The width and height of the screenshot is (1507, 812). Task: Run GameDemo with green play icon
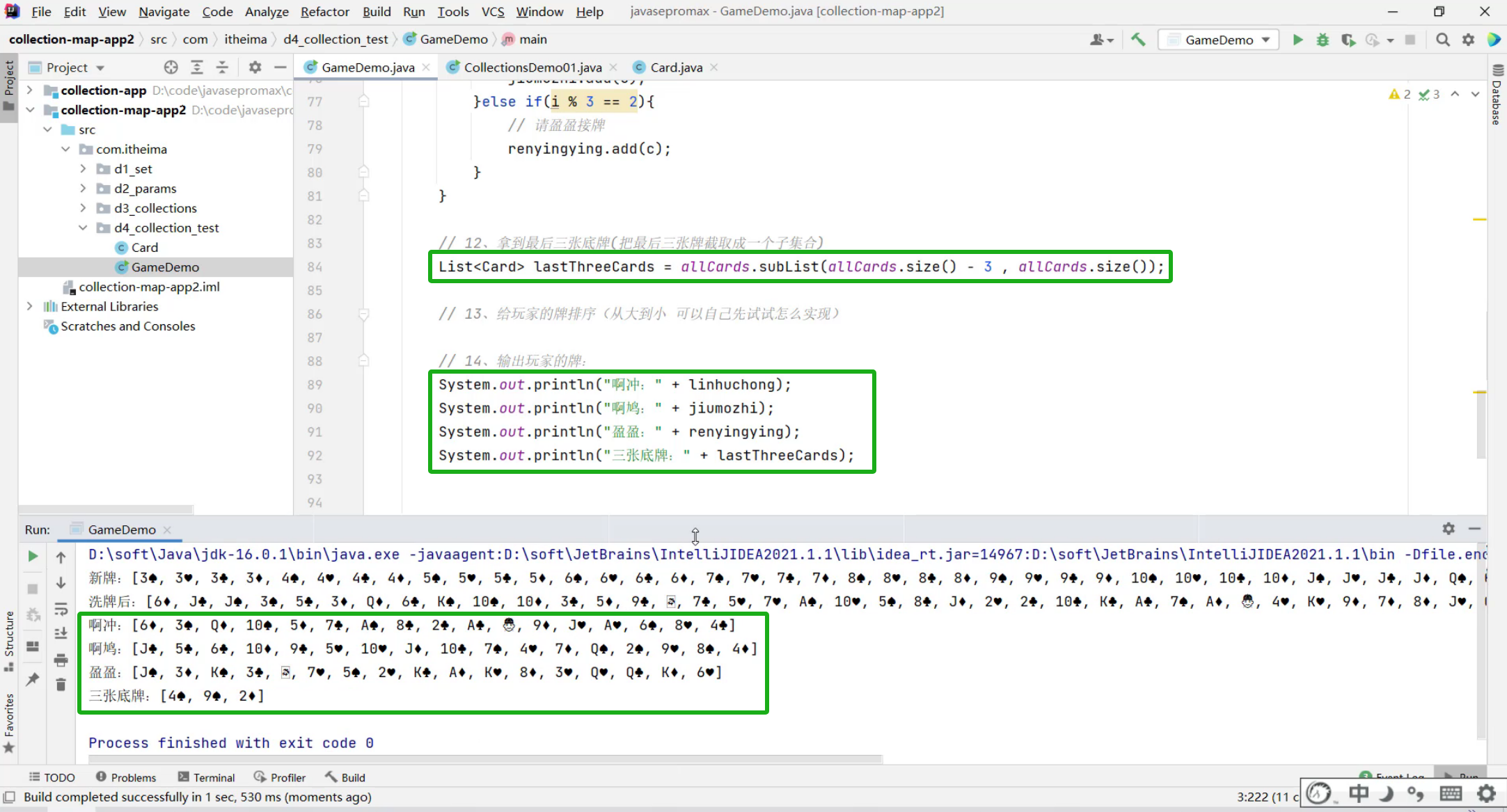click(1297, 40)
